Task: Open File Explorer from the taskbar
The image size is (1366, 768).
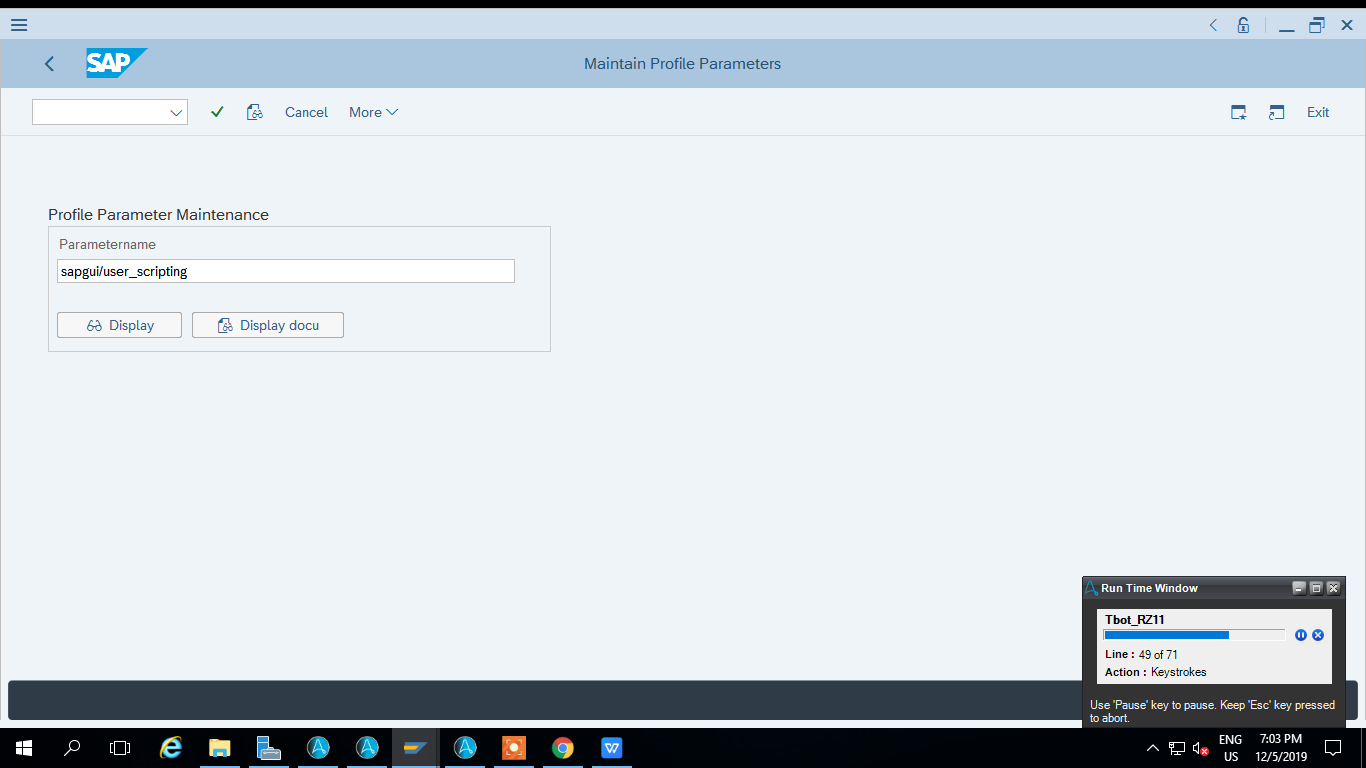Action: [x=220, y=748]
